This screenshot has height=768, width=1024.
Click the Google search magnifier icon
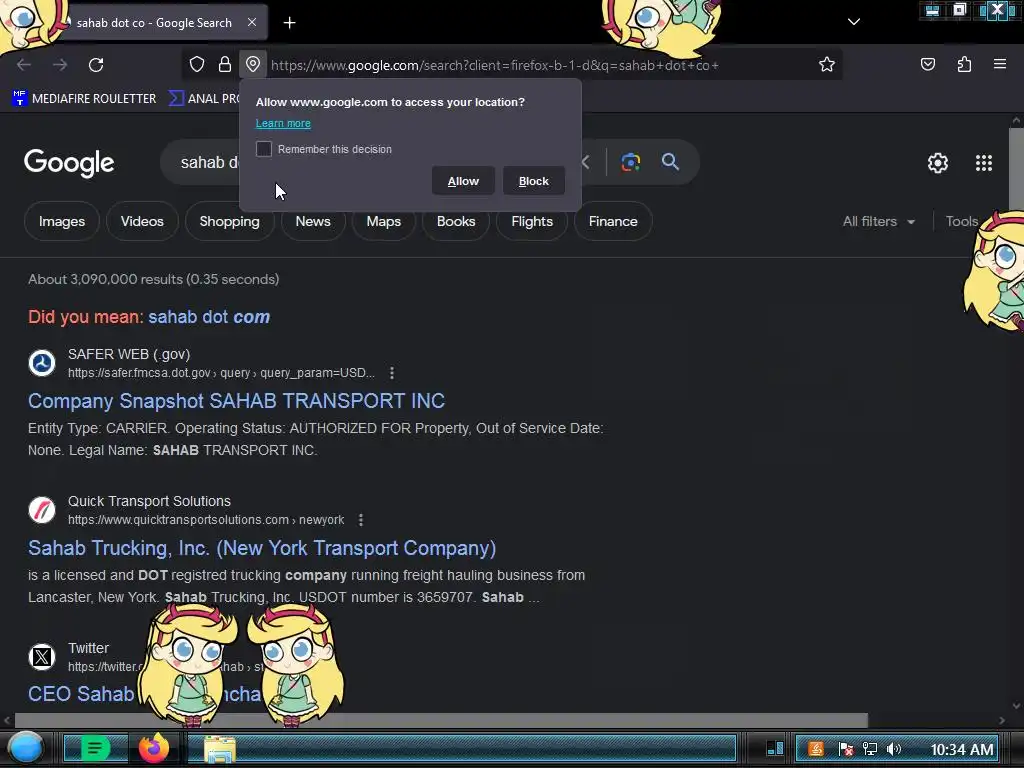pyautogui.click(x=670, y=162)
